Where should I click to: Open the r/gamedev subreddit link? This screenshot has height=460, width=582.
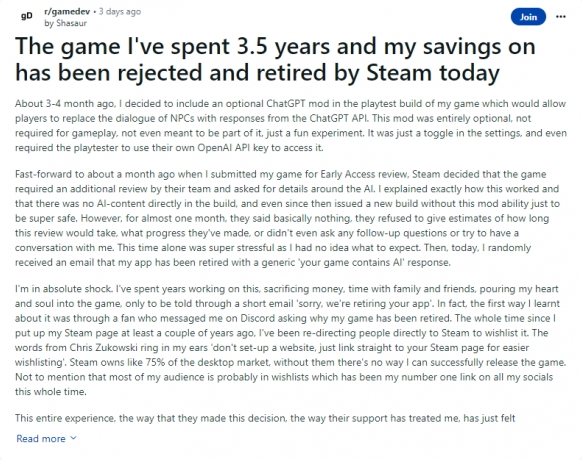coord(67,12)
